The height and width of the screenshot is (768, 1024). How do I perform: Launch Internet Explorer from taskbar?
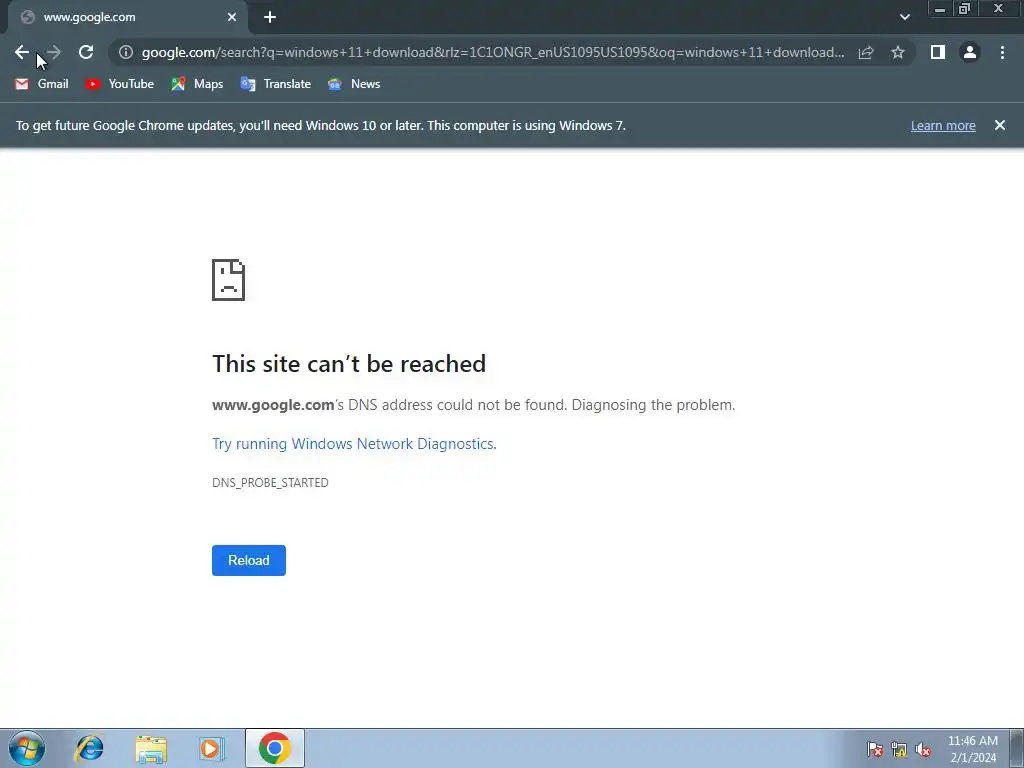89,748
